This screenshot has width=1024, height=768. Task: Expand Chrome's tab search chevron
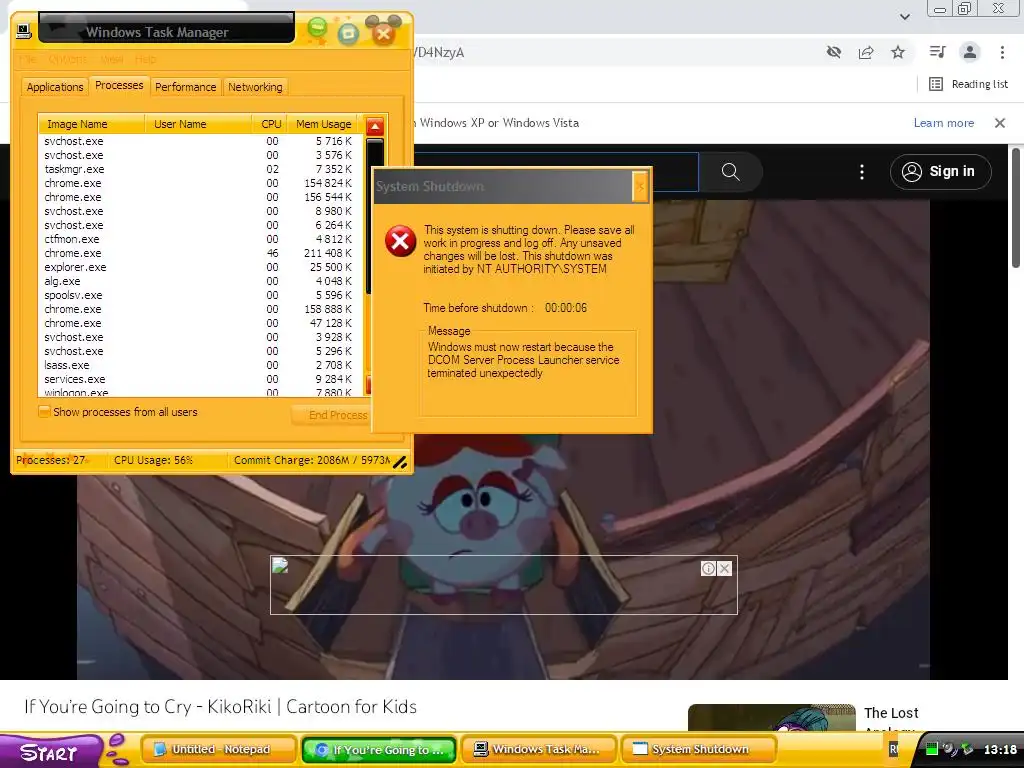pyautogui.click(x=904, y=17)
